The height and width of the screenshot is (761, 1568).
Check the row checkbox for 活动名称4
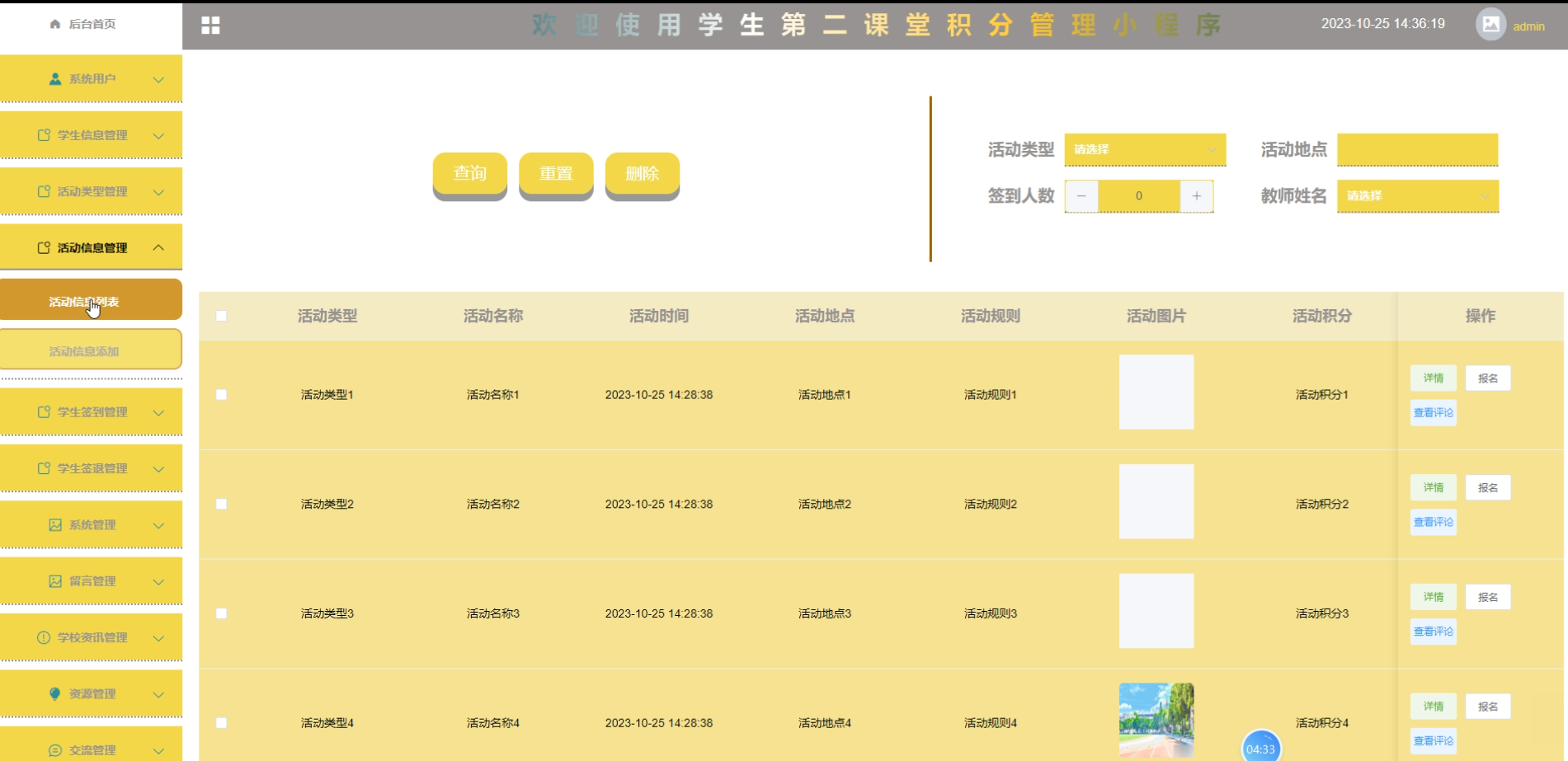221,723
